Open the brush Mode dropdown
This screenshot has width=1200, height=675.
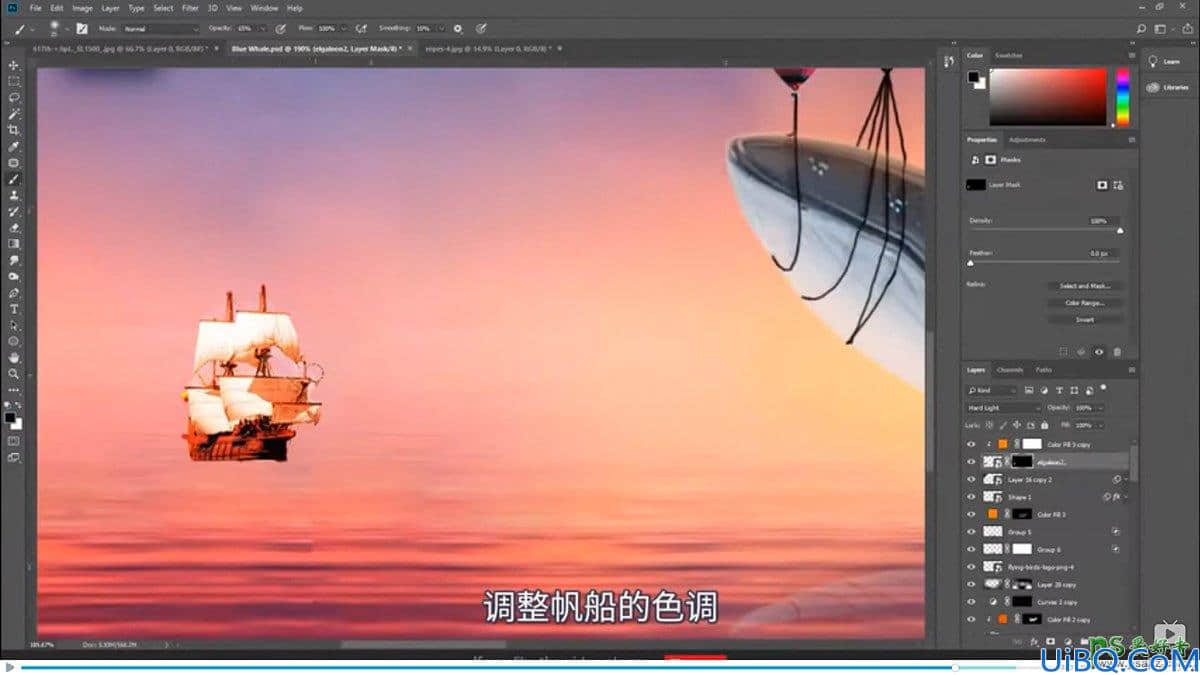[x=160, y=29]
